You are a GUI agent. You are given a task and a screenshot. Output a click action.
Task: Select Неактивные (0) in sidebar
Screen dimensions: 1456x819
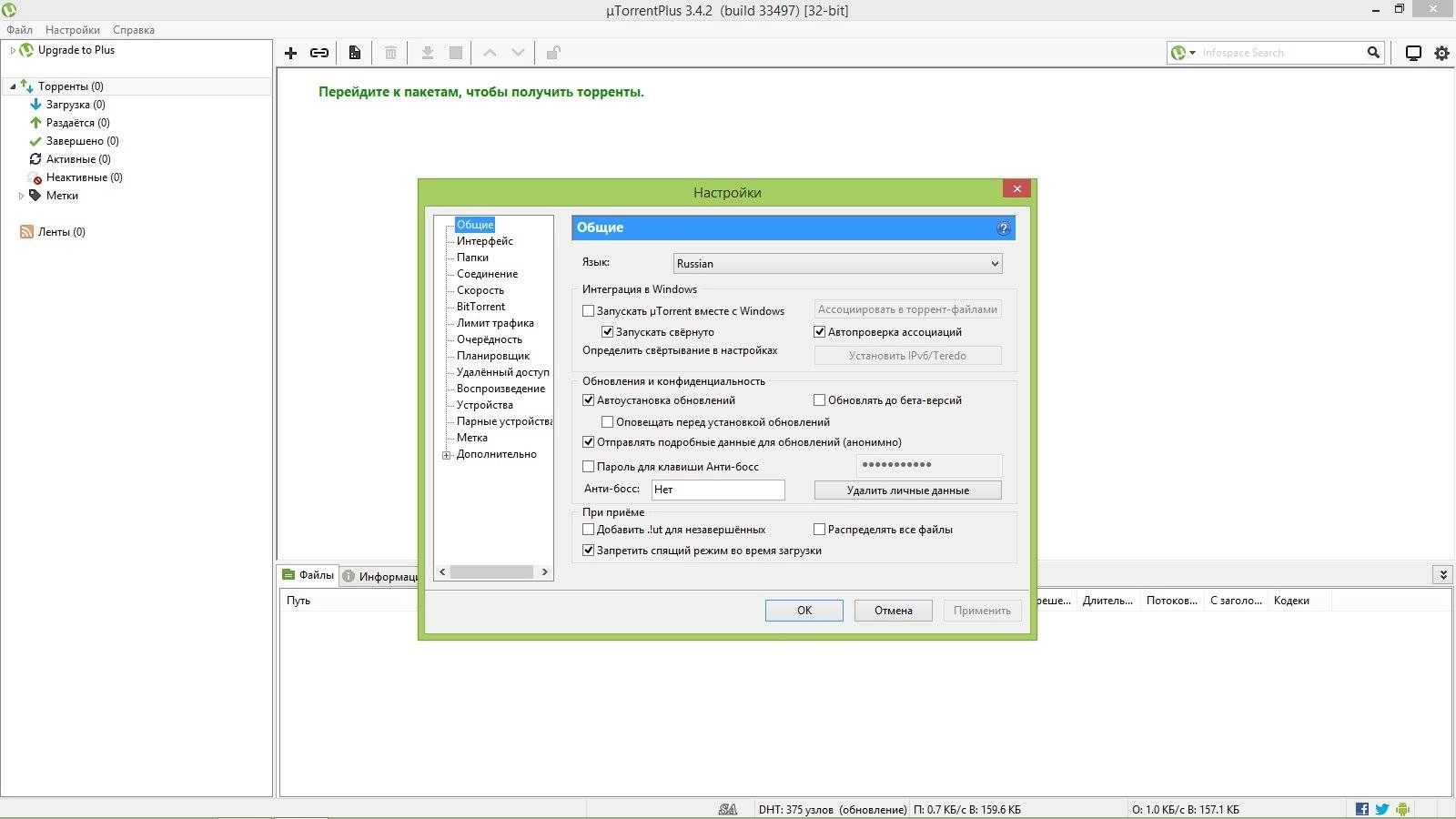84,177
